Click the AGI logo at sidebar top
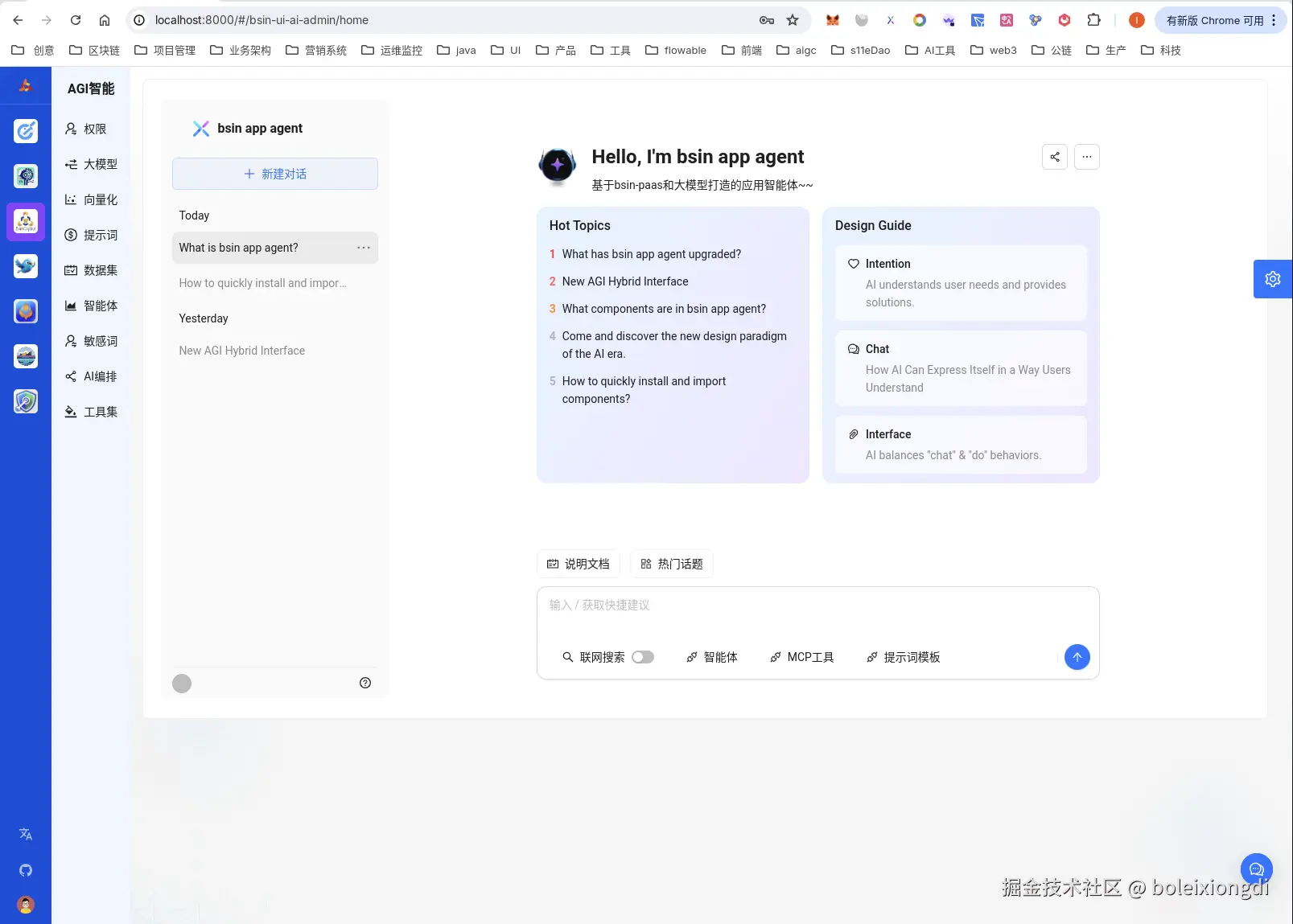This screenshot has width=1293, height=924. point(26,86)
